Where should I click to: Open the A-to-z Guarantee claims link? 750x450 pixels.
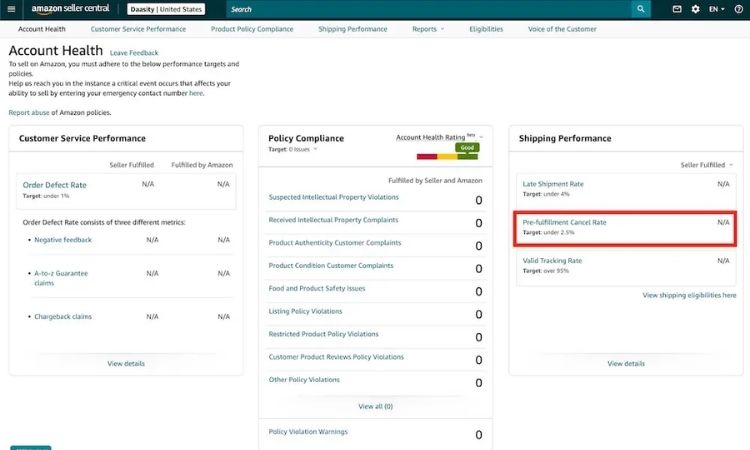coord(61,278)
